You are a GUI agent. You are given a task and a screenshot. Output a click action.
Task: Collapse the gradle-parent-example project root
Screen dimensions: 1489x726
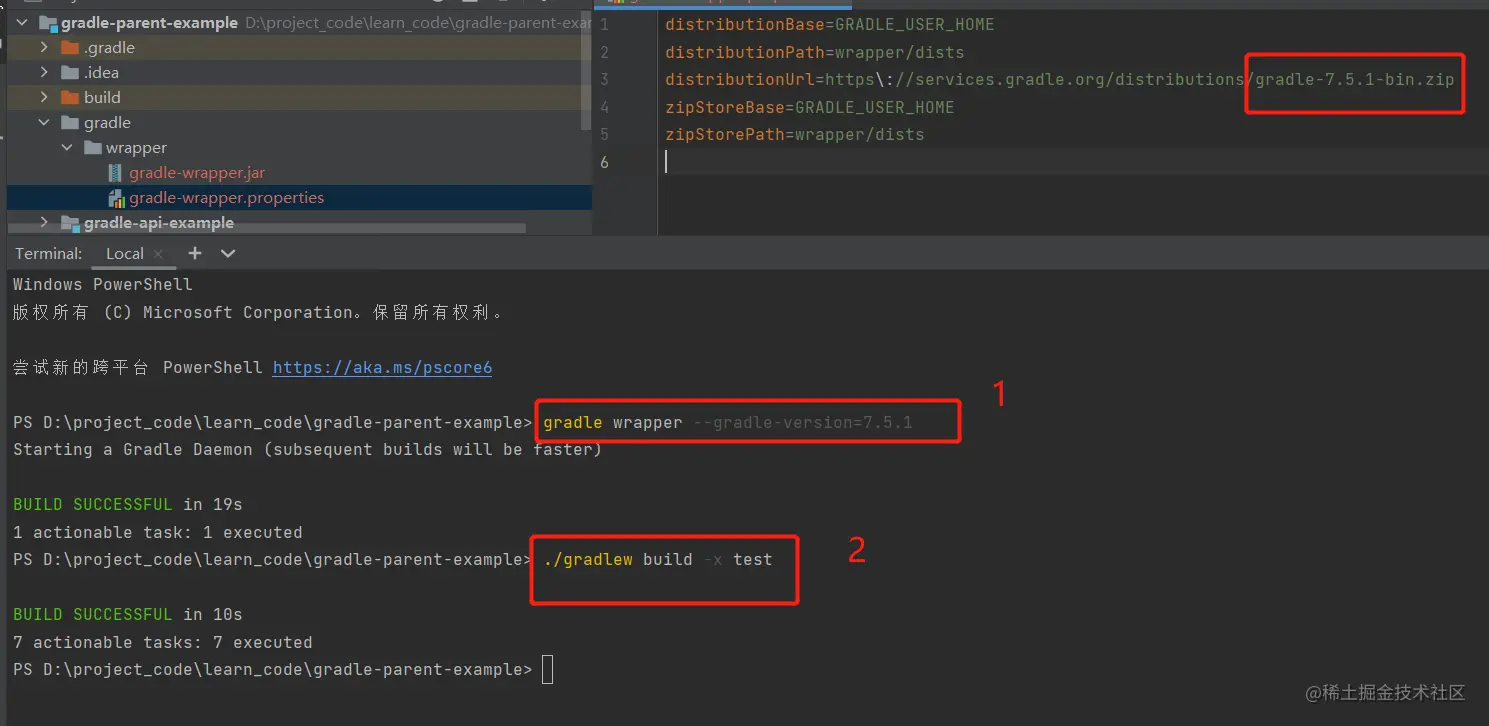click(22, 22)
